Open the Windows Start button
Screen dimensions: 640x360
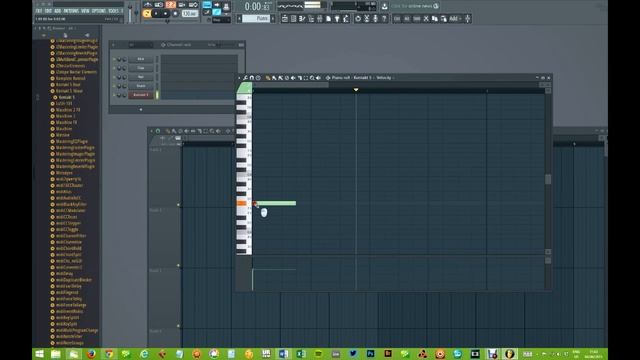(x=39, y=354)
